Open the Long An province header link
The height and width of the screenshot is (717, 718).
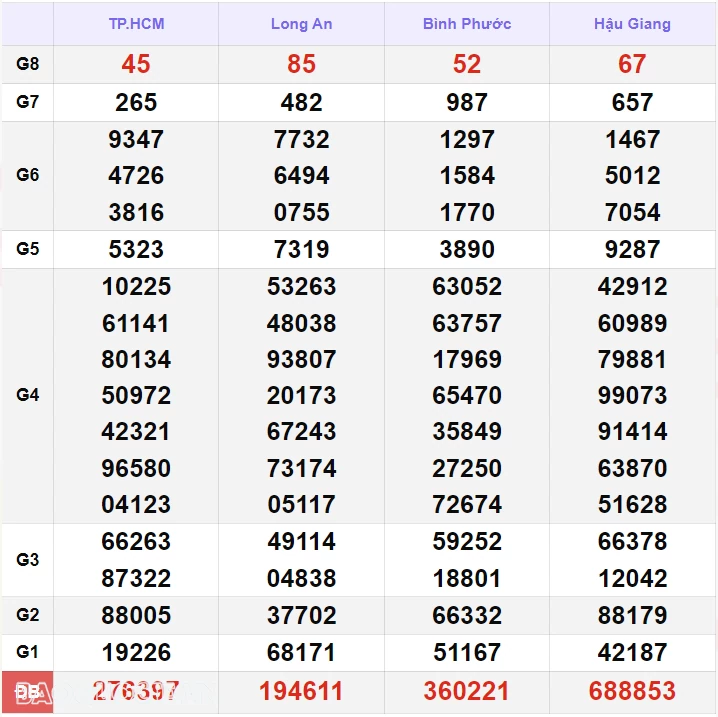coord(301,24)
